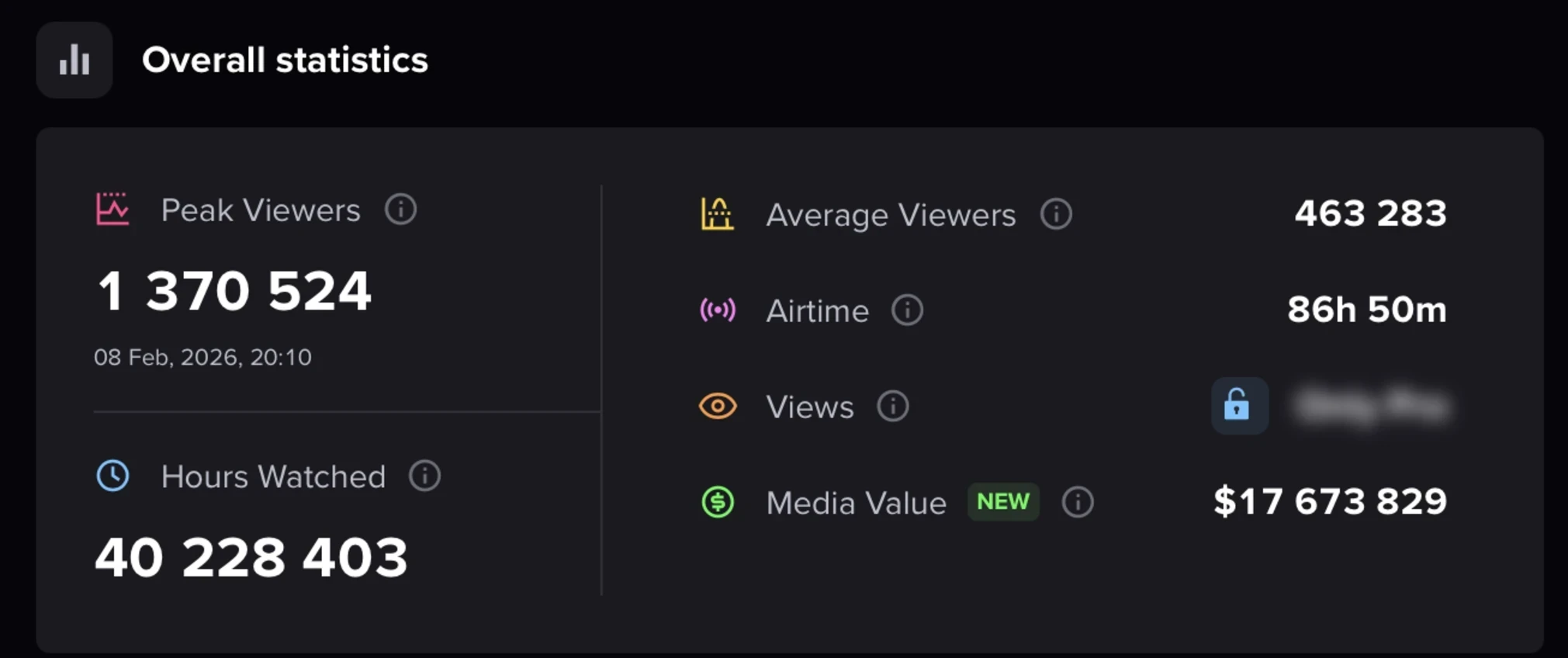Viewport: 1568px width, 658px height.
Task: Click the Hours Watched info icon
Action: 425,476
